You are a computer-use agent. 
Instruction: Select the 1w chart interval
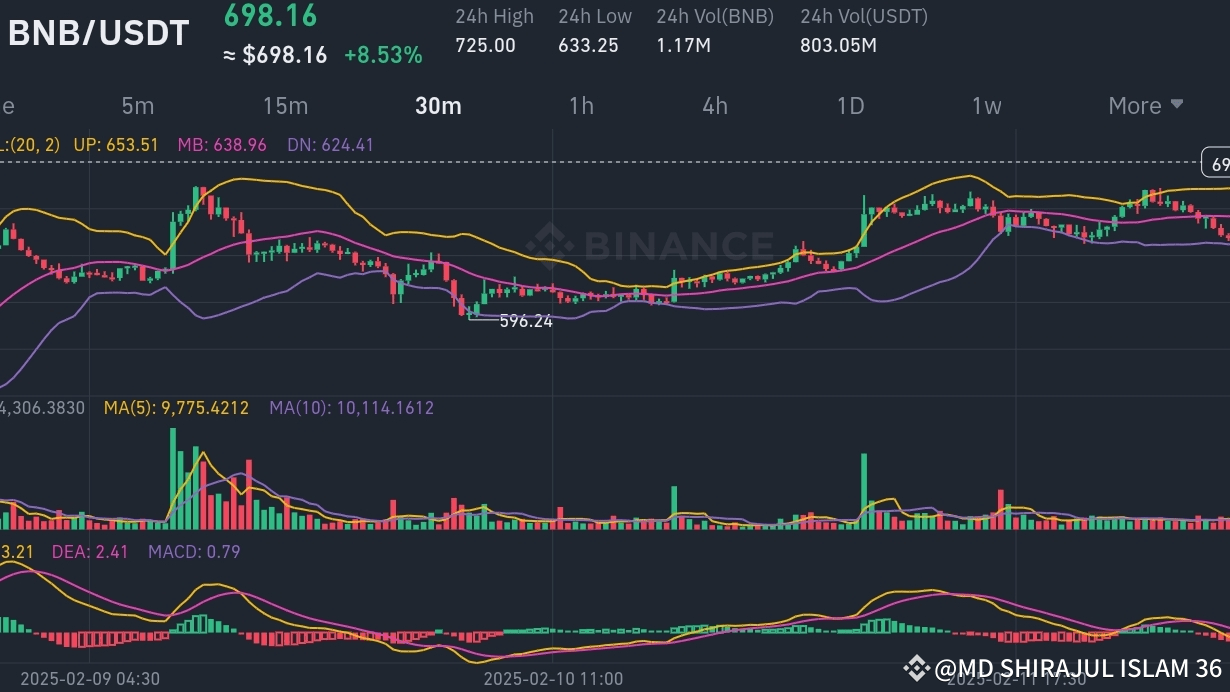[x=985, y=105]
